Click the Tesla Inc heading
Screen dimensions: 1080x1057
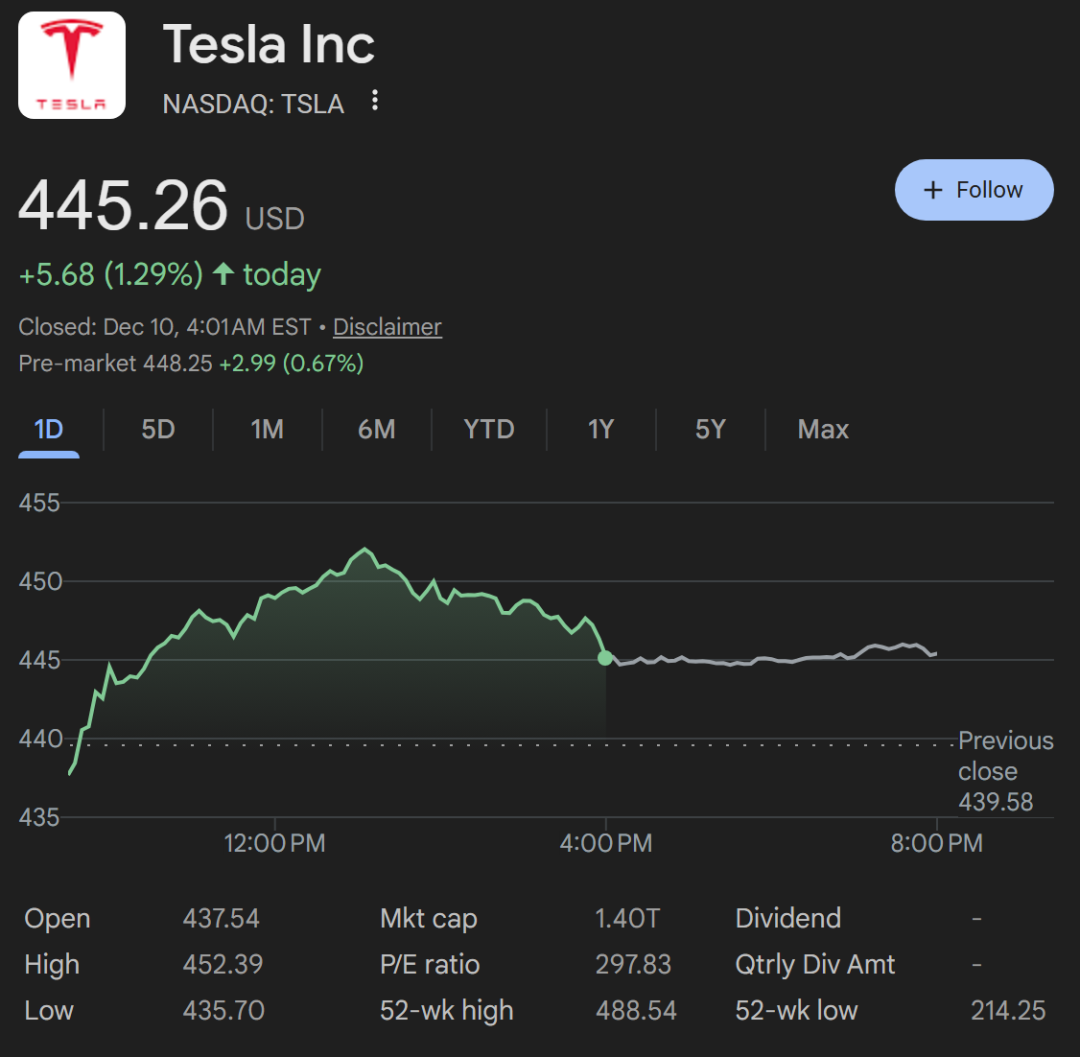(268, 45)
